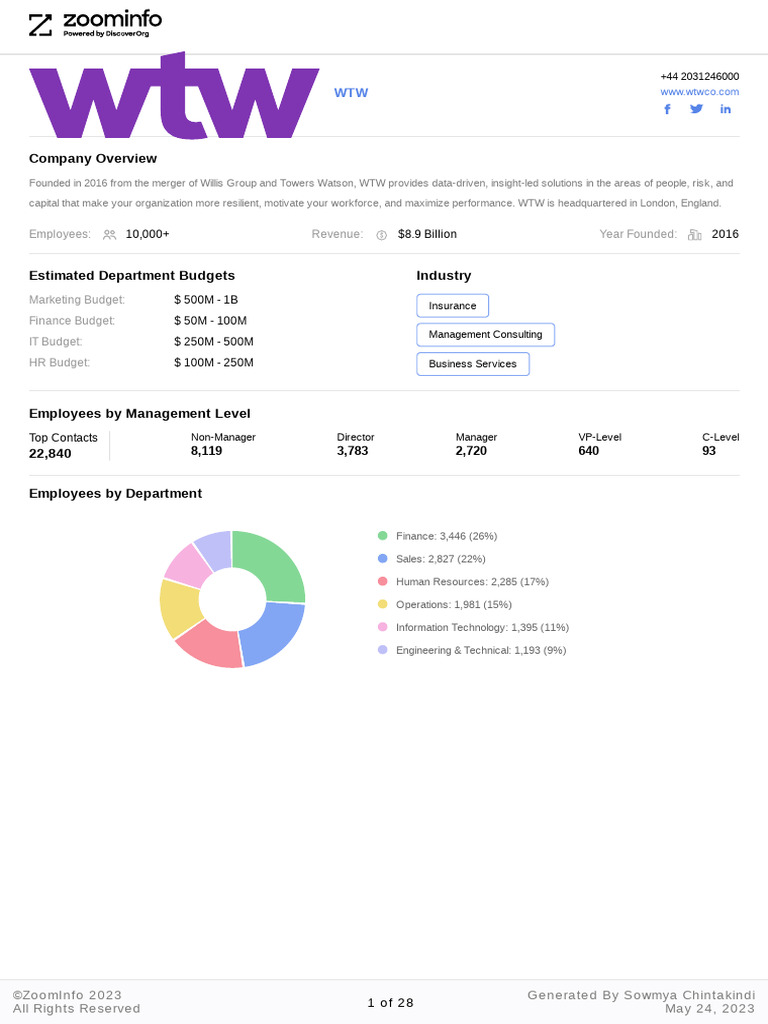This screenshot has height=1024, width=768.
Task: Click the Employees by Management Level heading
Action: click(x=140, y=413)
